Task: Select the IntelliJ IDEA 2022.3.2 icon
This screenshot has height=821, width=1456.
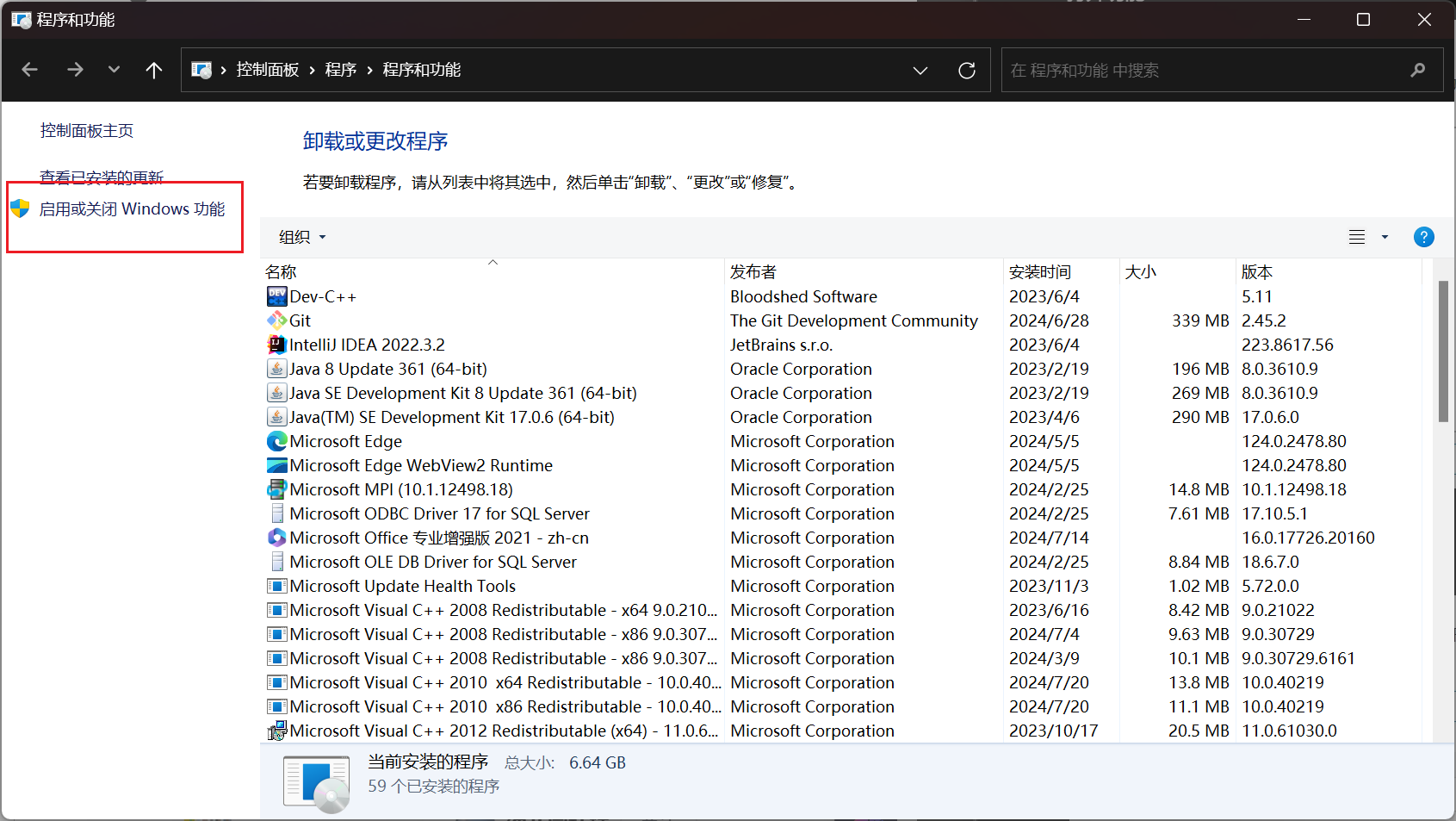Action: click(x=276, y=345)
